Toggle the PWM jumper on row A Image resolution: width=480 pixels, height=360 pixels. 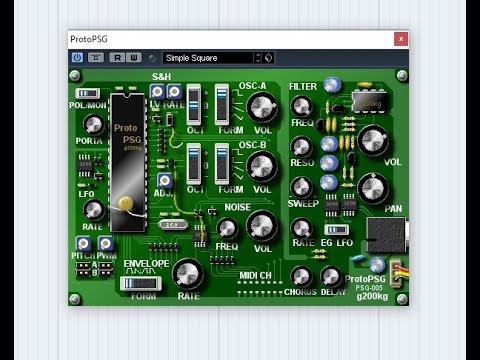click(x=106, y=265)
